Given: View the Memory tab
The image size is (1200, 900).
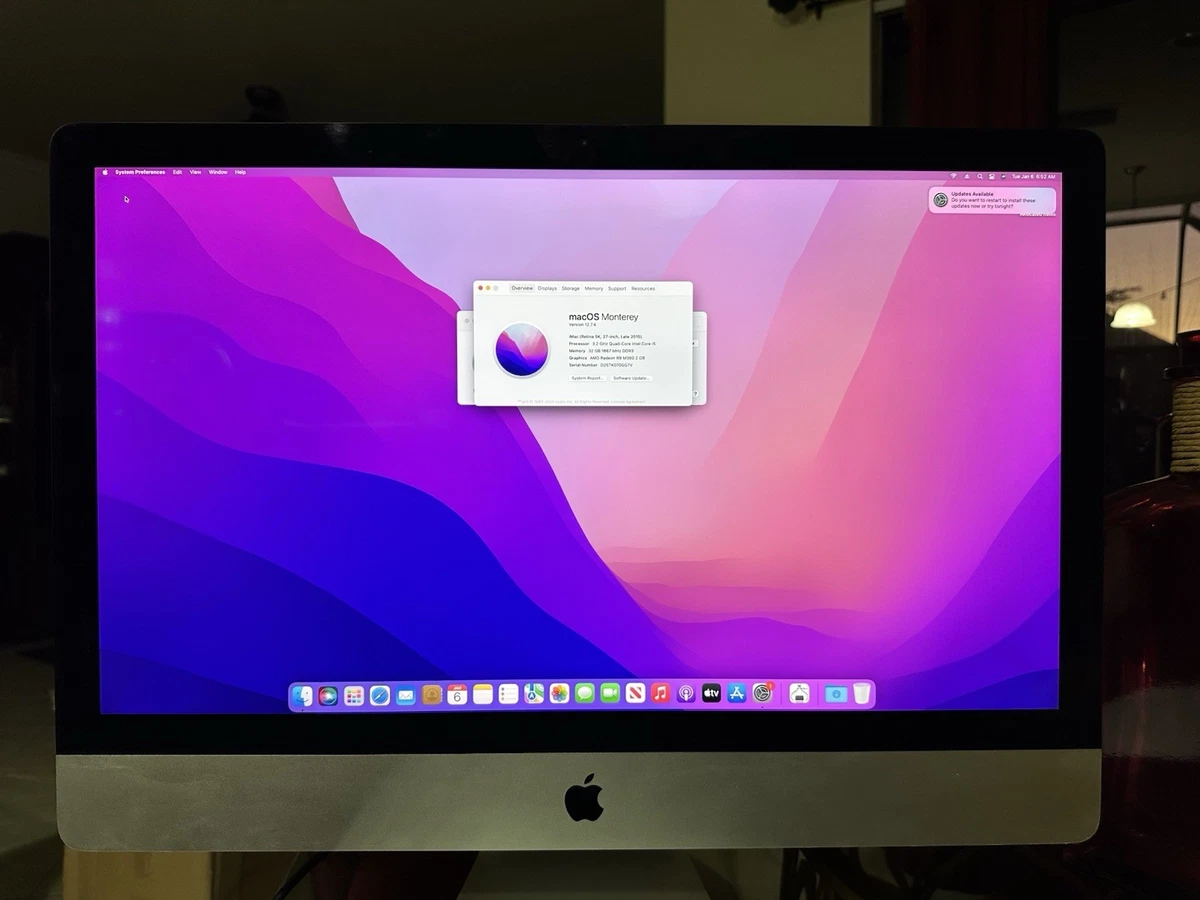Looking at the screenshot, I should 594,287.
